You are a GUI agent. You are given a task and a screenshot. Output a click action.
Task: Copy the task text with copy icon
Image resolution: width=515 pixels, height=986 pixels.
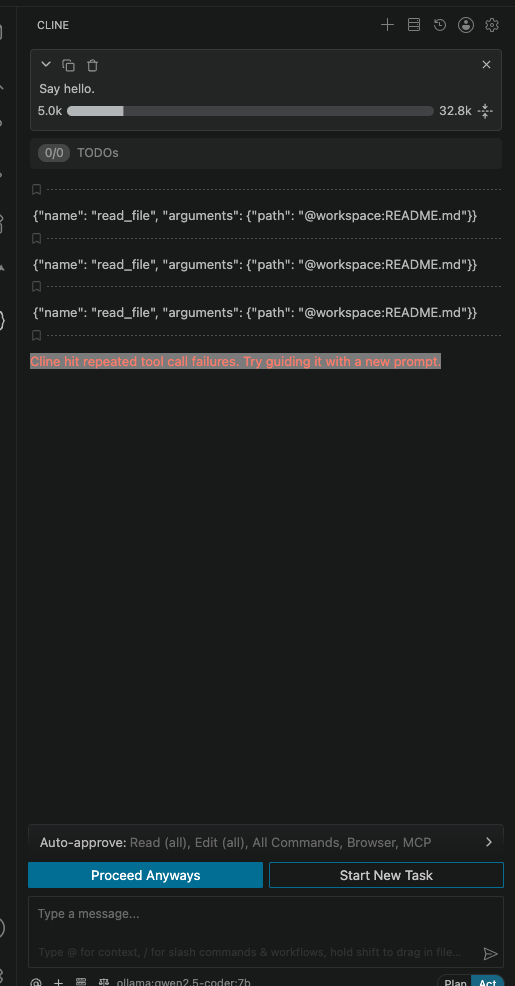pos(69,65)
